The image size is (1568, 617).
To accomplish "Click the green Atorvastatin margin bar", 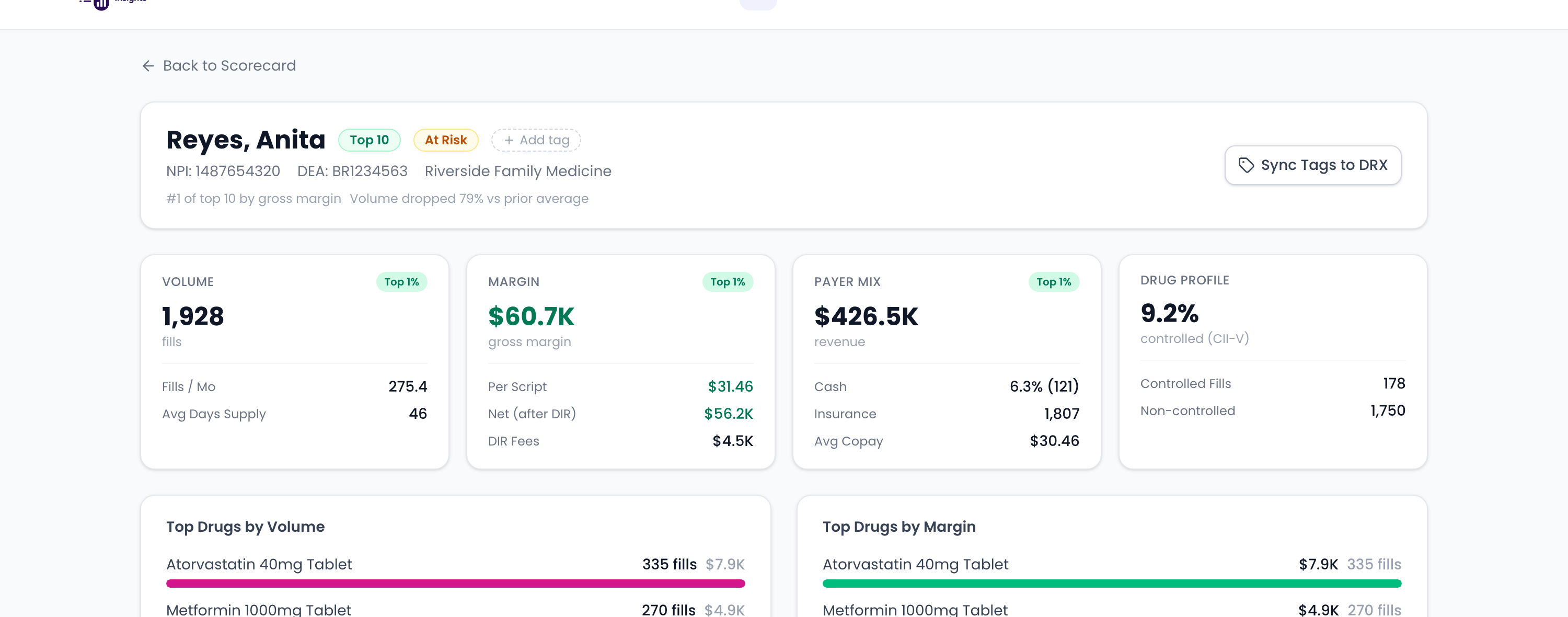I will click(1112, 584).
